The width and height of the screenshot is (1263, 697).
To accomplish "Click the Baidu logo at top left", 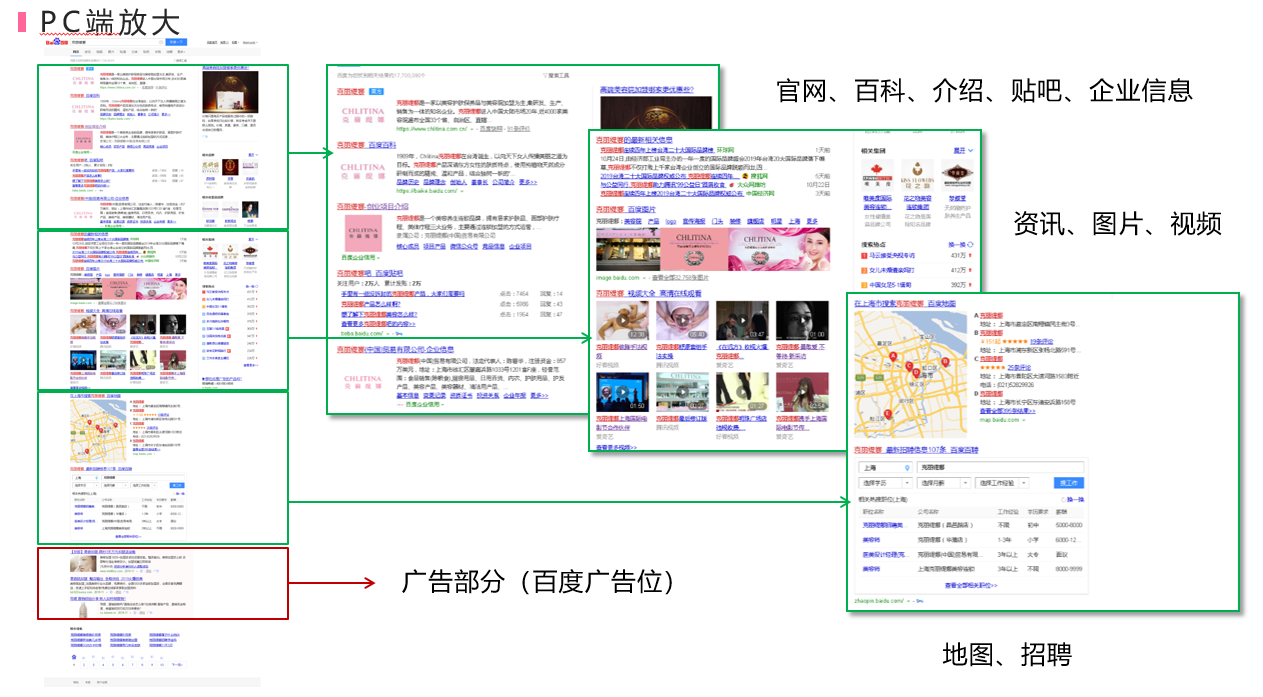I will coord(55,42).
